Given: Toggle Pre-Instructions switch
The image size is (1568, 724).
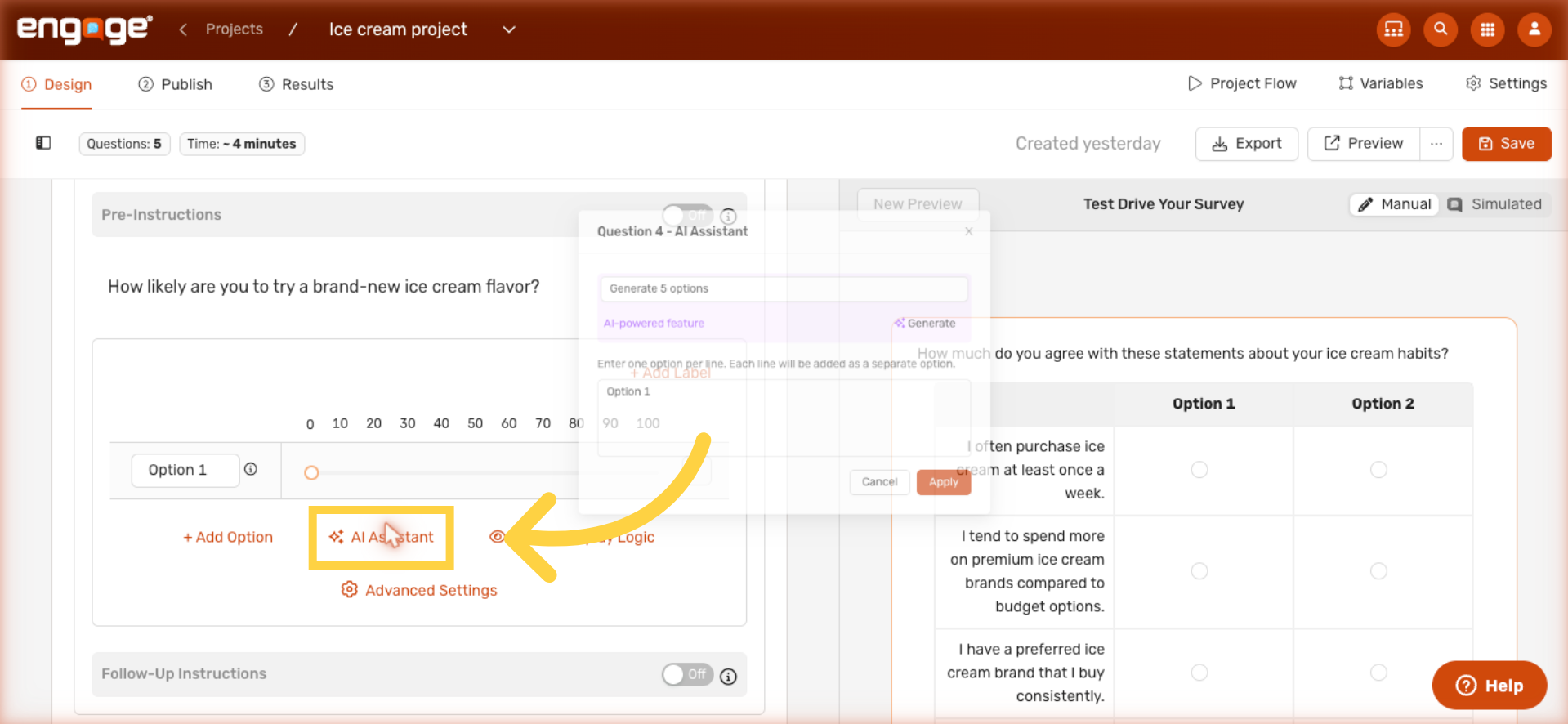Looking at the screenshot, I should [687, 215].
